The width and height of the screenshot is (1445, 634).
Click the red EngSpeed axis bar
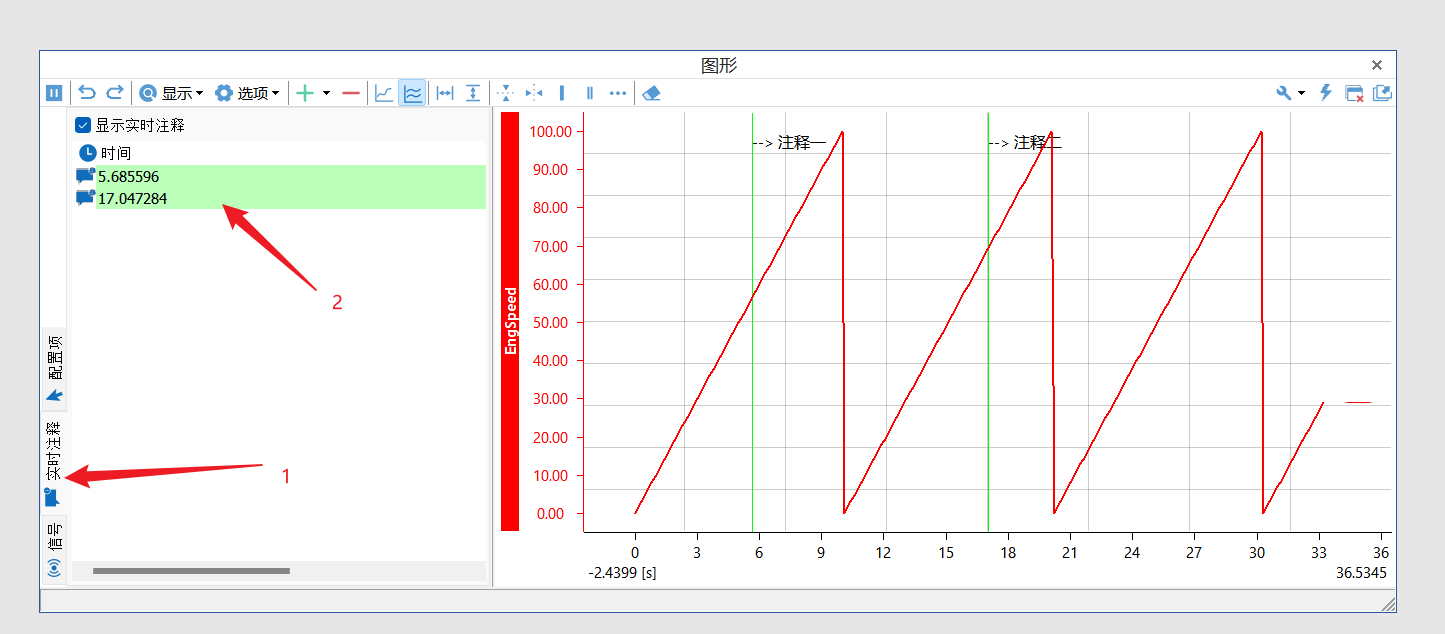point(510,321)
